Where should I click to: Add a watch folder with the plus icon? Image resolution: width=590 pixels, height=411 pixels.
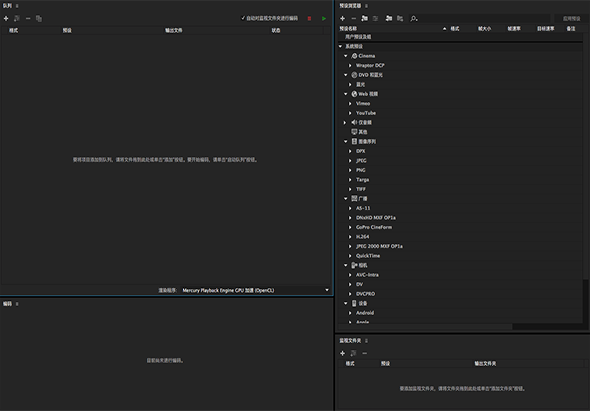pyautogui.click(x=342, y=353)
